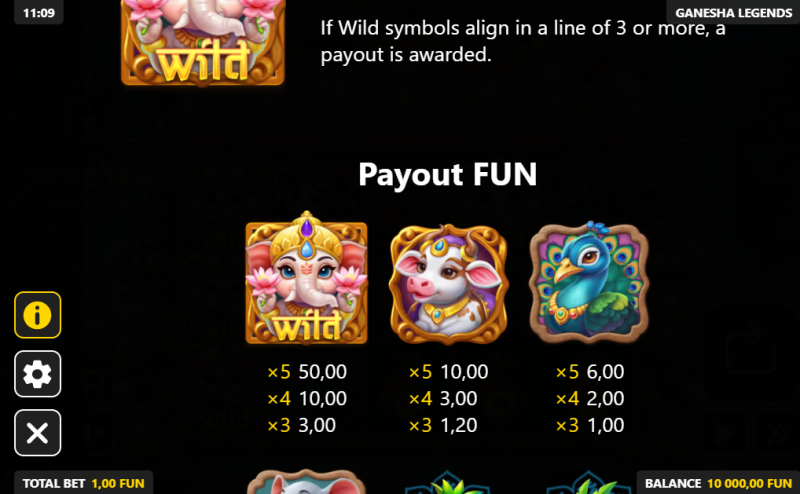Click the 11:09 clock display
This screenshot has height=494, width=800.
click(39, 12)
